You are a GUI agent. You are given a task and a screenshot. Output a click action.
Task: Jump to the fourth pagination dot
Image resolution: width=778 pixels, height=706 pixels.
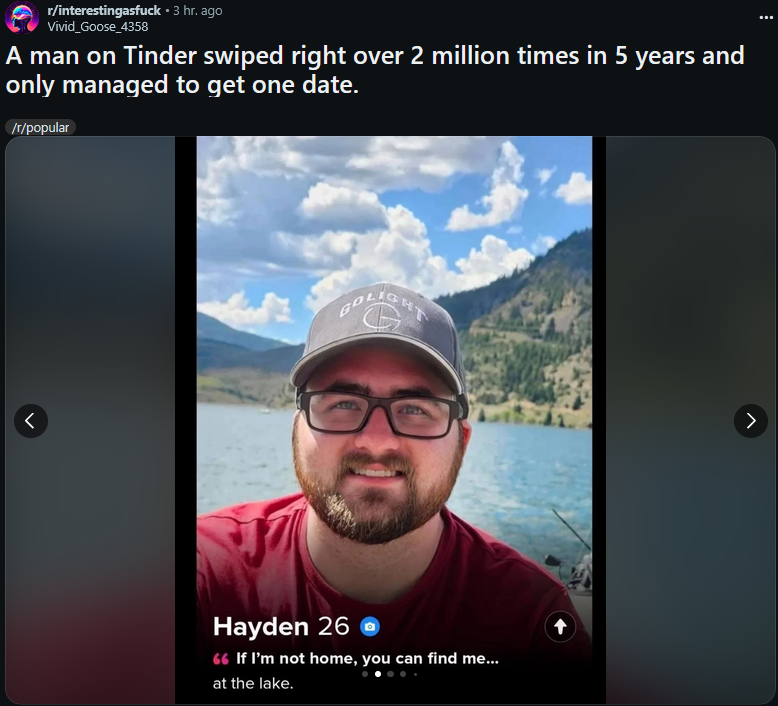[x=403, y=674]
